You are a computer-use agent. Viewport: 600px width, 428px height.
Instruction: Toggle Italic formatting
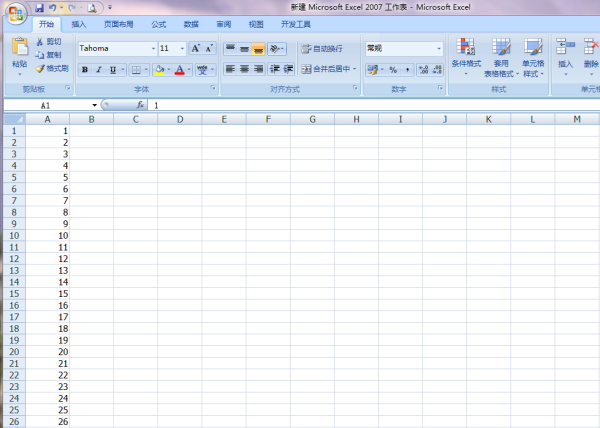pos(98,70)
